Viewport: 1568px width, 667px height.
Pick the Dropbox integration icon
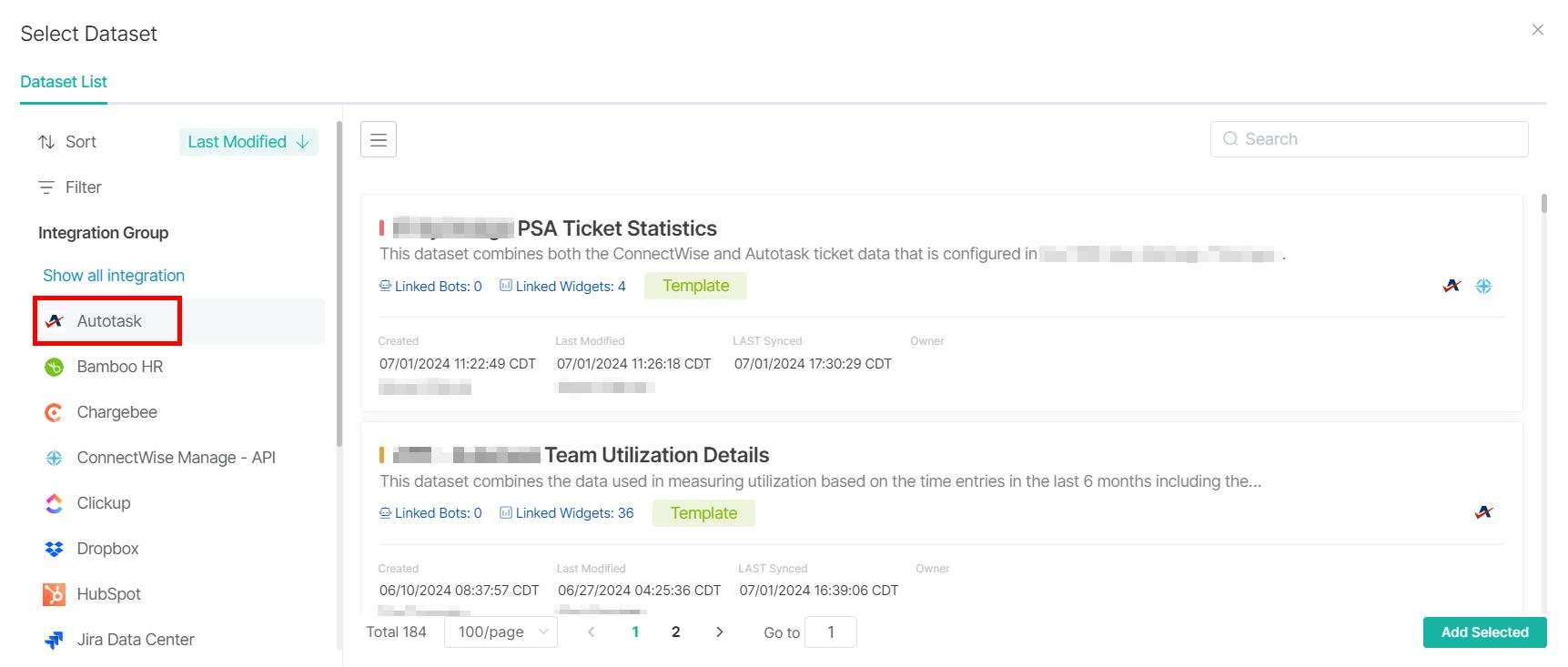coord(55,549)
